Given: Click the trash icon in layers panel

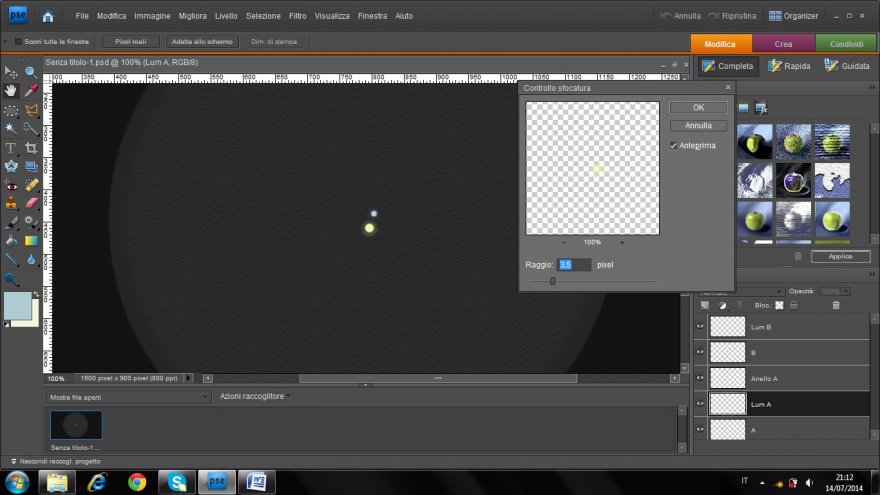Looking at the screenshot, I should pyautogui.click(x=836, y=305).
